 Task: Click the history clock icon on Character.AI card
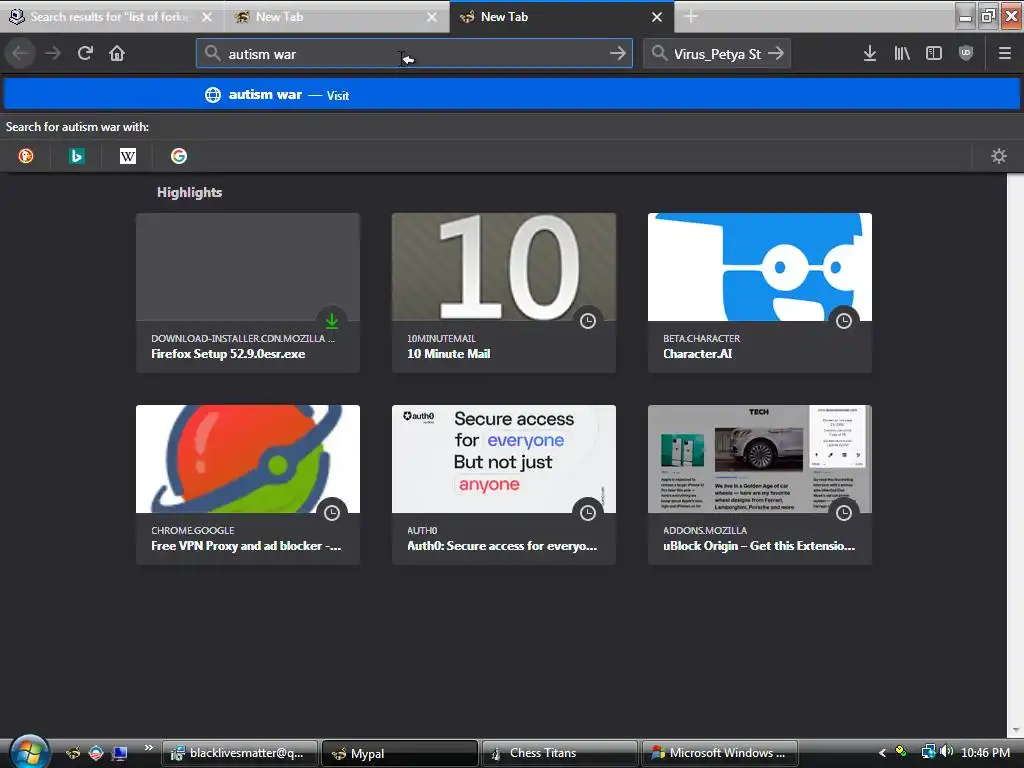pos(844,321)
